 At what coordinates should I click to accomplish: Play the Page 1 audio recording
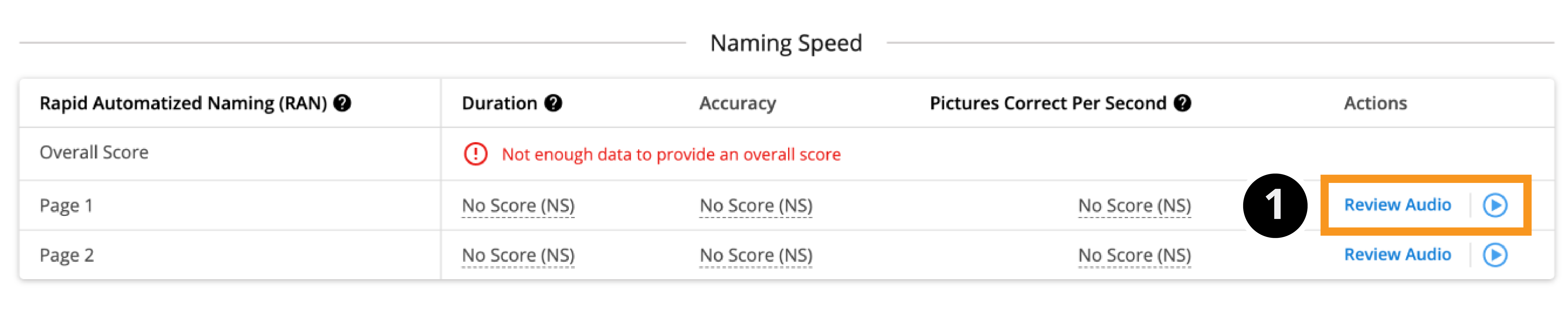[x=1494, y=205]
